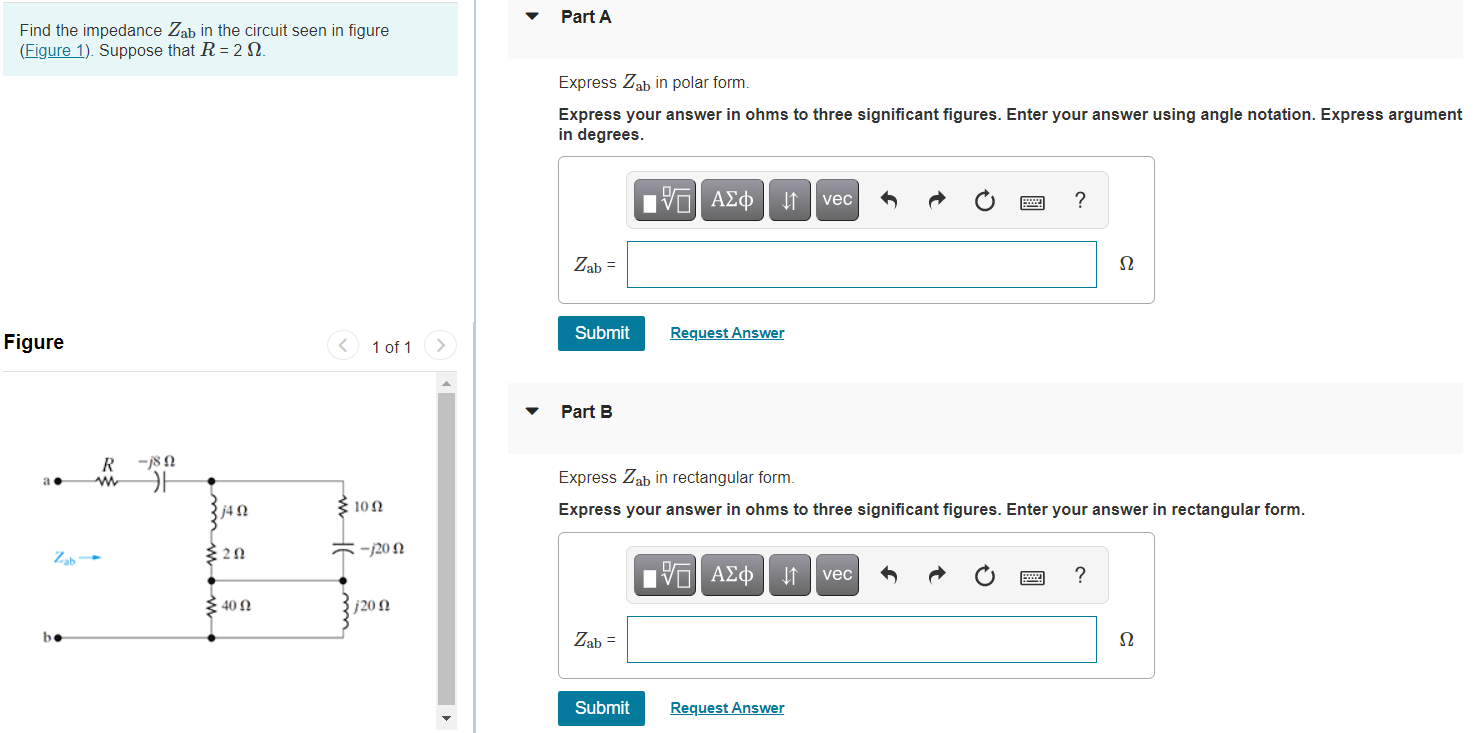Undo last edit in Part B toolbar
Viewport: 1475px width, 733px height.
[x=888, y=576]
